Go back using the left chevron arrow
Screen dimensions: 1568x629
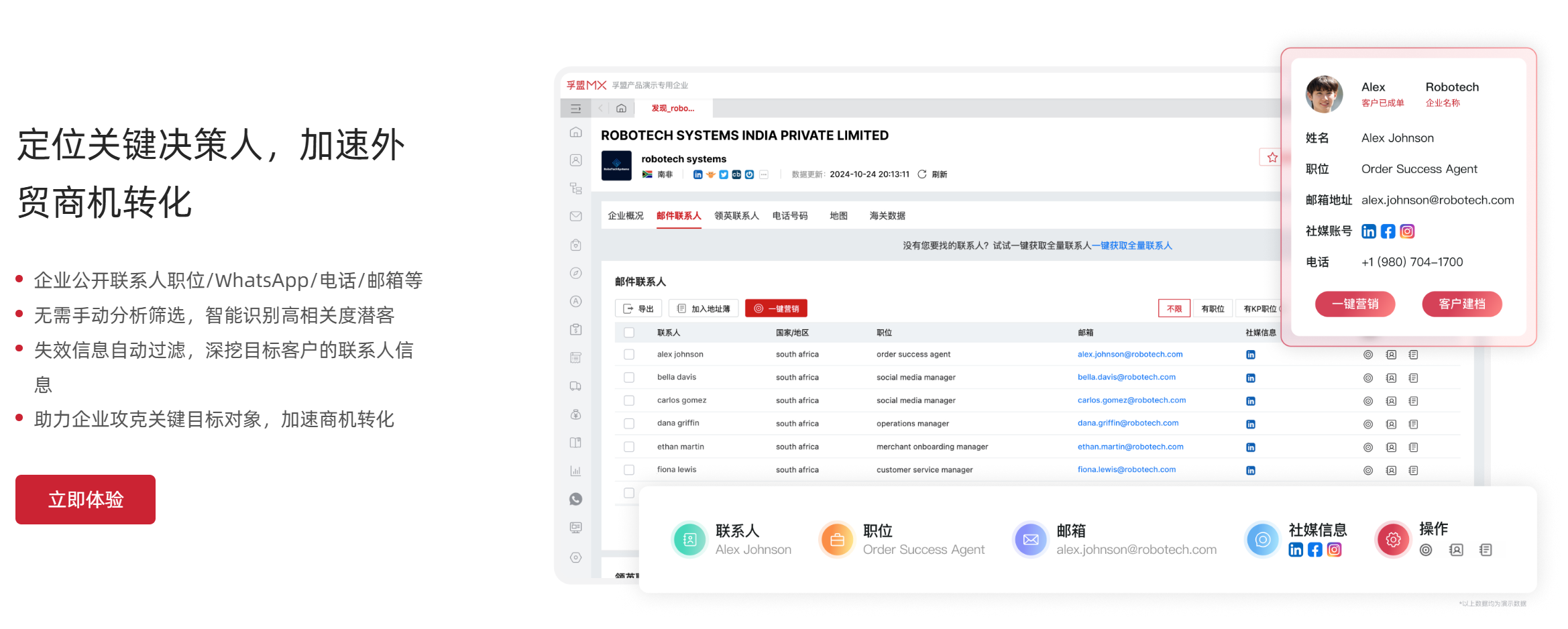[x=601, y=109]
